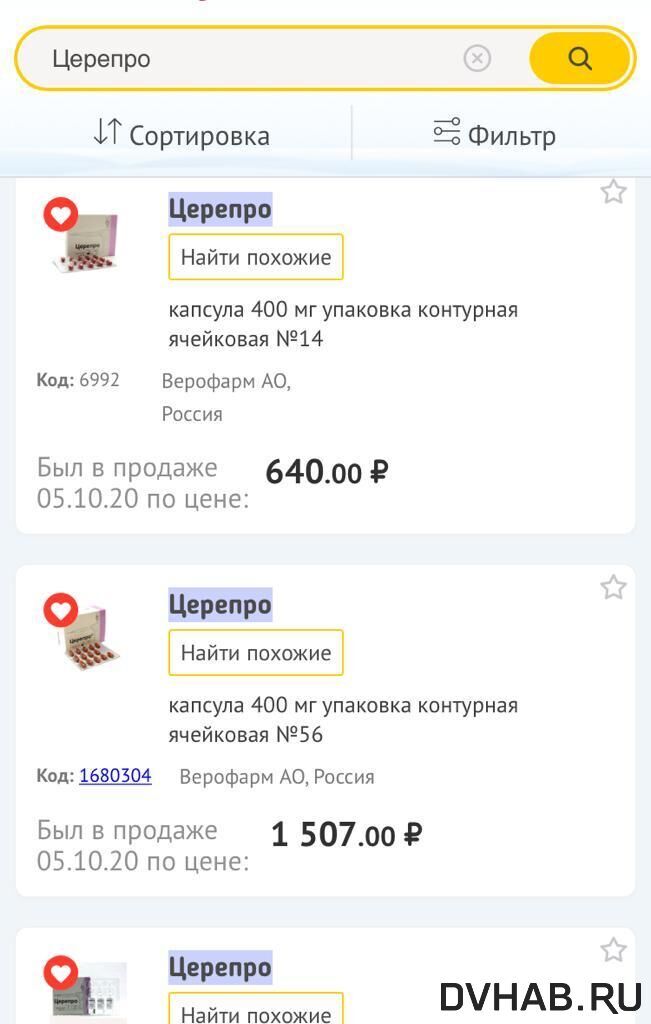
Task: Toggle heart favorite on Церепро №56
Action: [x=61, y=610]
